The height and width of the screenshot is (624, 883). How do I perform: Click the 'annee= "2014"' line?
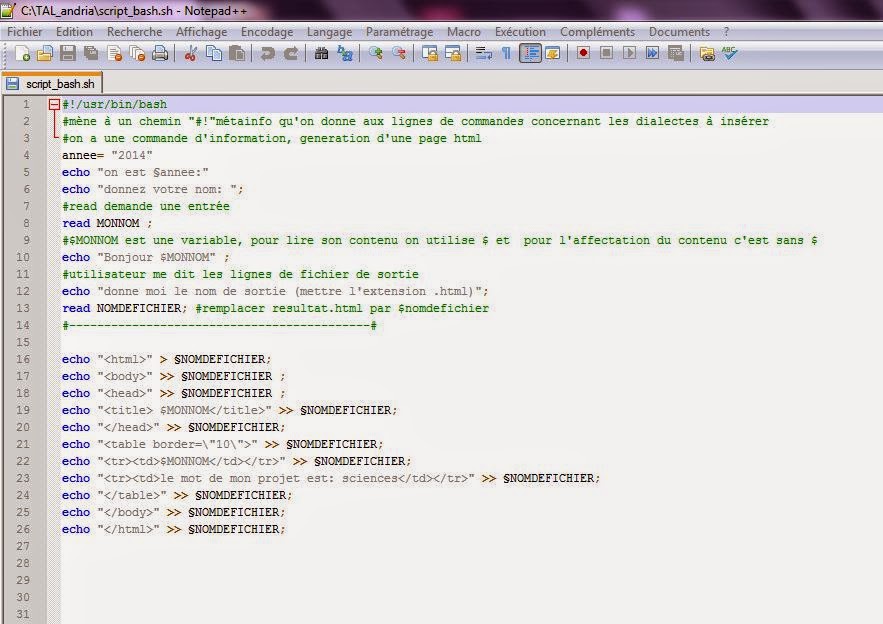tap(107, 155)
